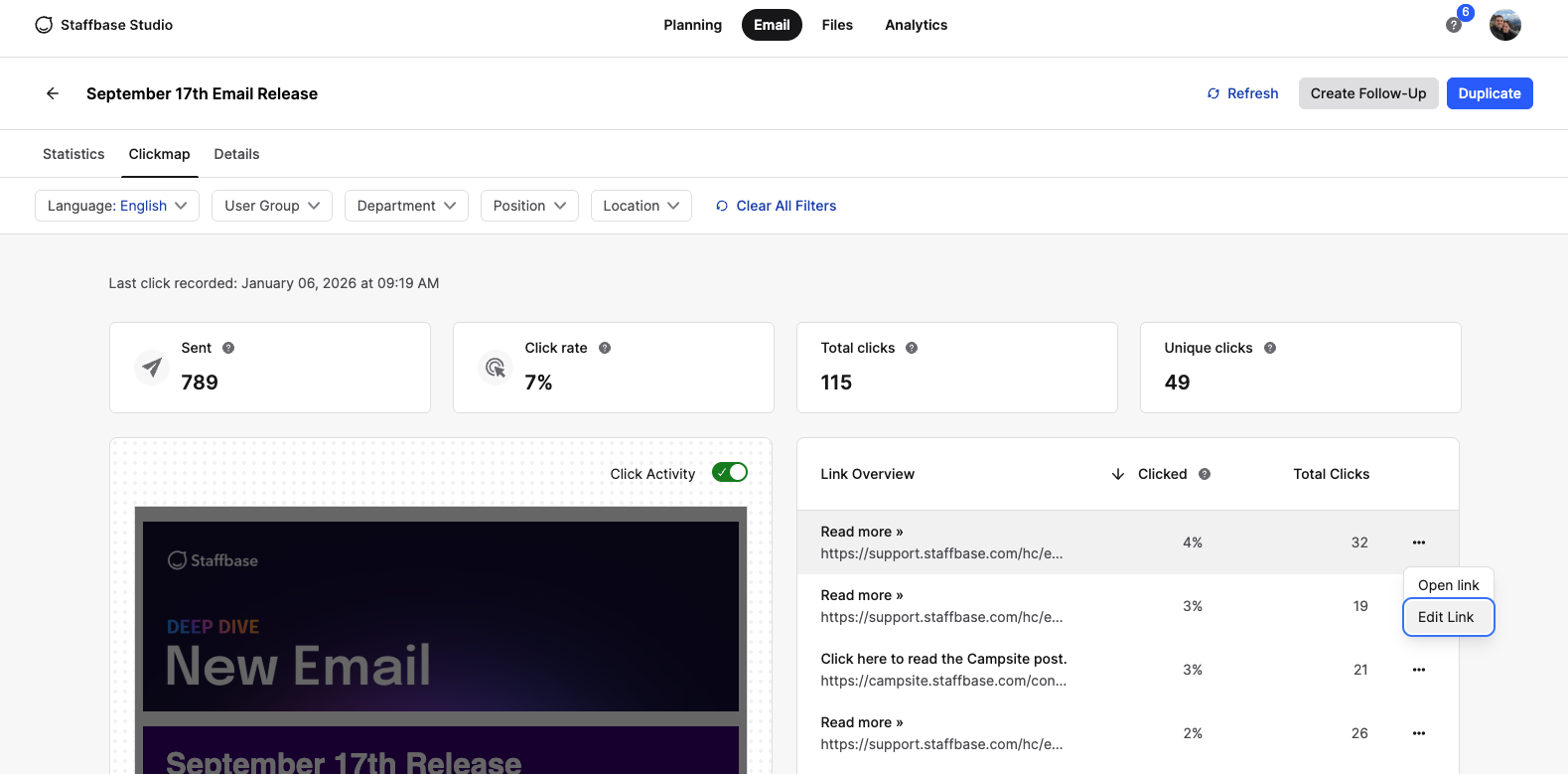
Task: Select the Email nav item
Action: tap(772, 25)
